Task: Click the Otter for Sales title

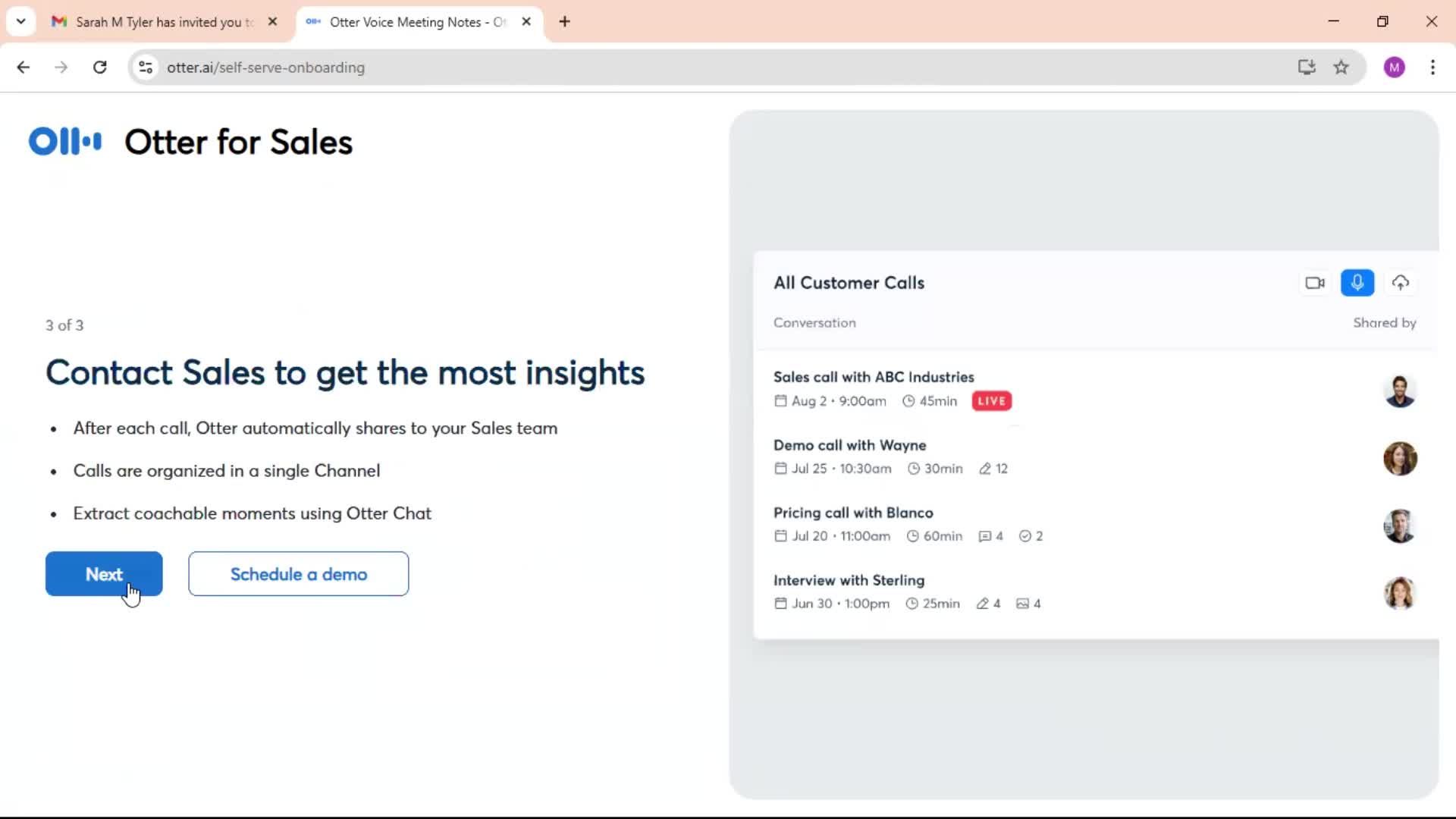Action: coord(238,143)
